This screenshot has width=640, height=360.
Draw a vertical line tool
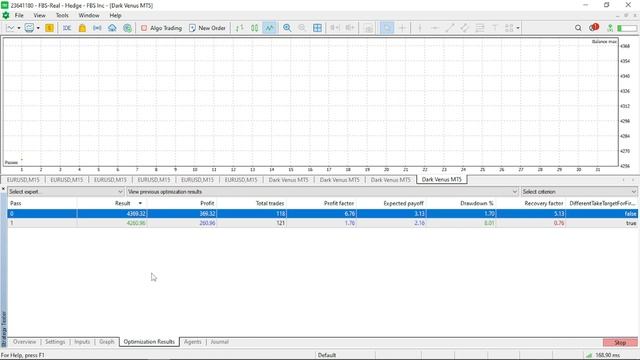(420, 28)
